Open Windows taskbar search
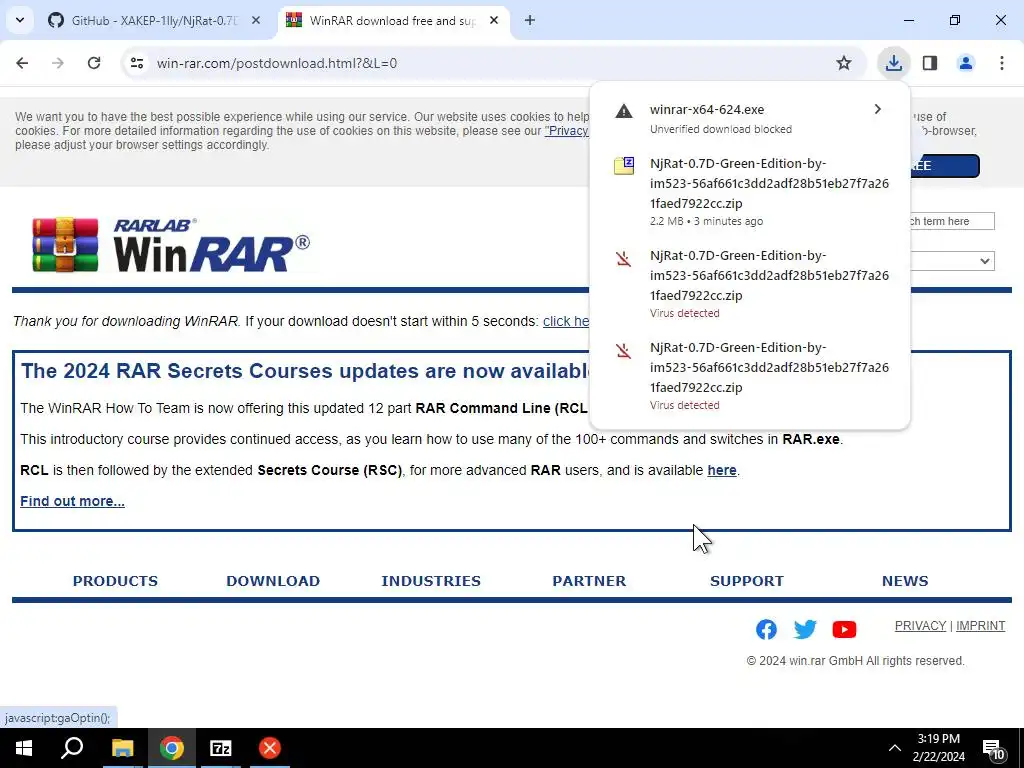The image size is (1024, 768). coord(72,748)
